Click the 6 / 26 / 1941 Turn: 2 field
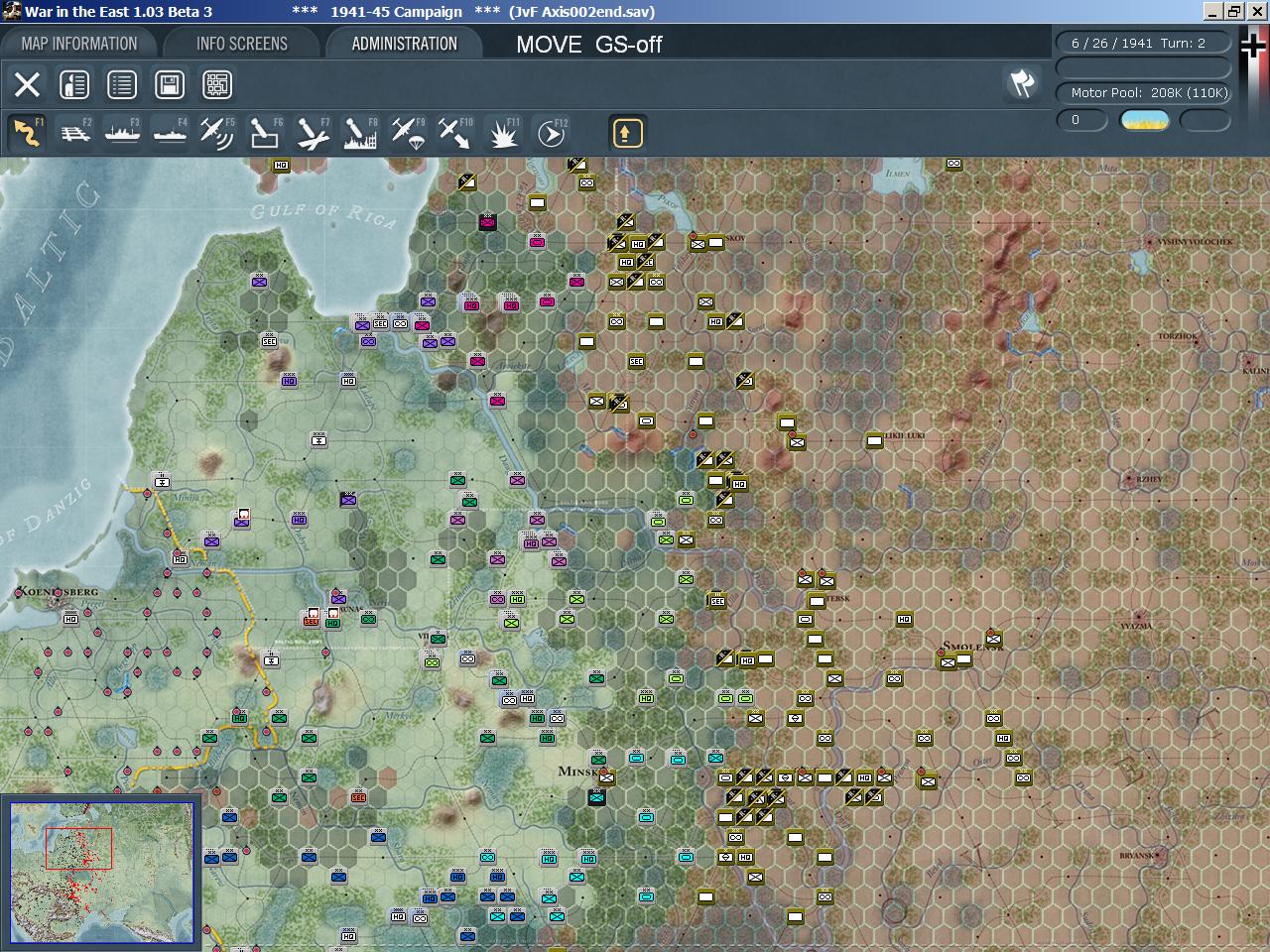The image size is (1270, 952). tap(1144, 43)
